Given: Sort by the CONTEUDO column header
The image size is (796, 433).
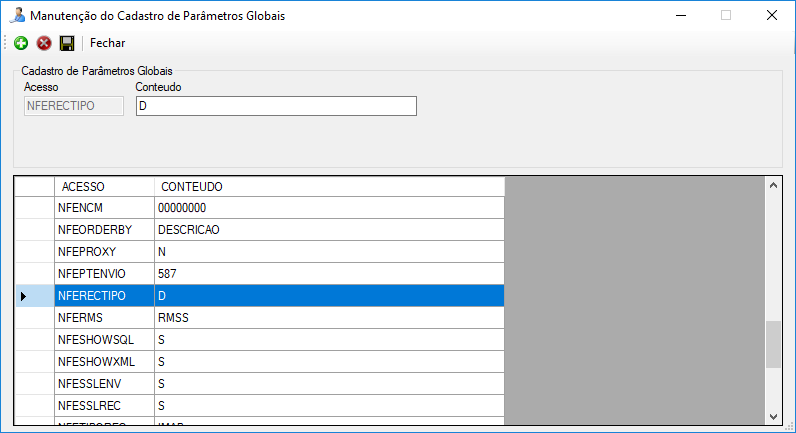Looking at the screenshot, I should tap(329, 187).
